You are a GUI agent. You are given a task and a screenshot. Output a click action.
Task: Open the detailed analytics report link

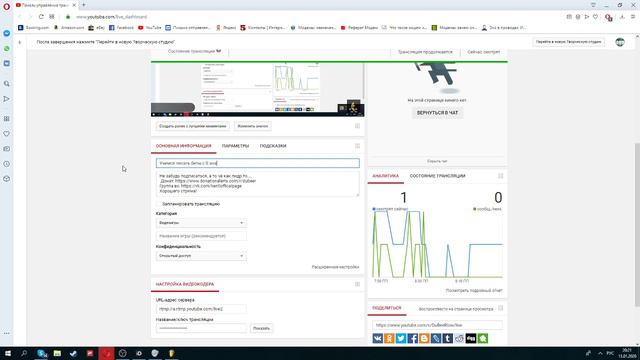click(474, 291)
